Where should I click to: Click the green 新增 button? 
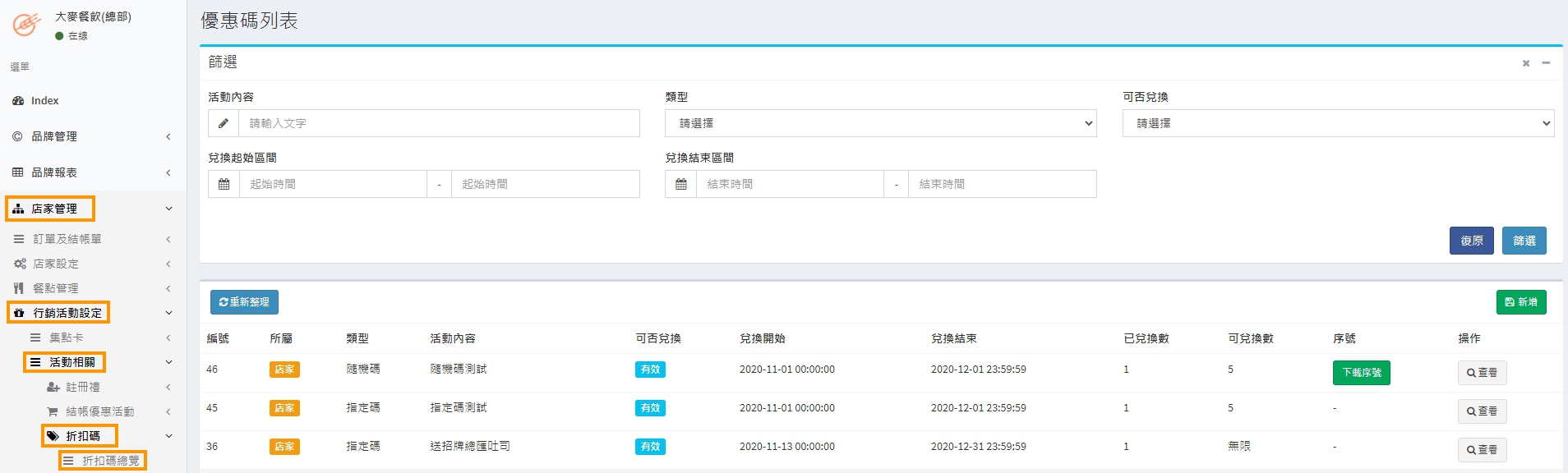[x=1520, y=302]
